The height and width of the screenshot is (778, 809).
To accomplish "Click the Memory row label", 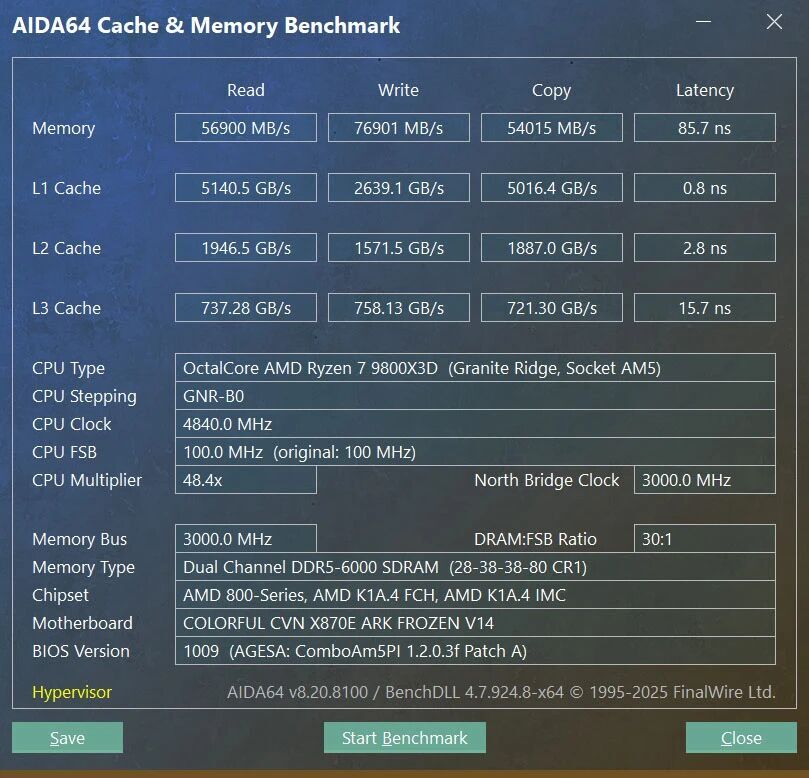I will coord(63,128).
